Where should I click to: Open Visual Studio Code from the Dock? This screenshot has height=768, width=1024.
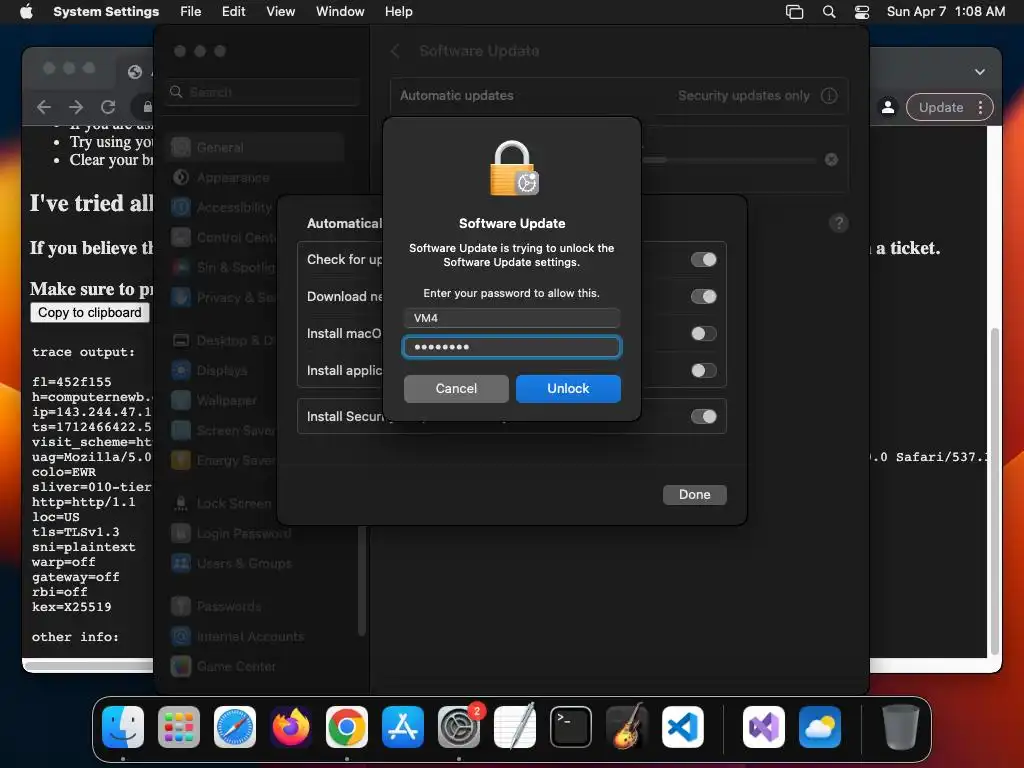point(682,727)
